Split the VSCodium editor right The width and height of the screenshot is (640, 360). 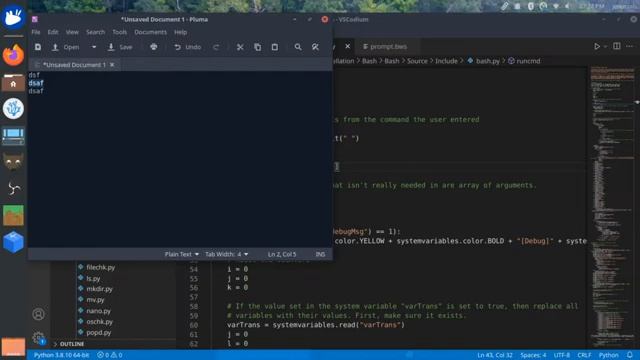click(617, 47)
